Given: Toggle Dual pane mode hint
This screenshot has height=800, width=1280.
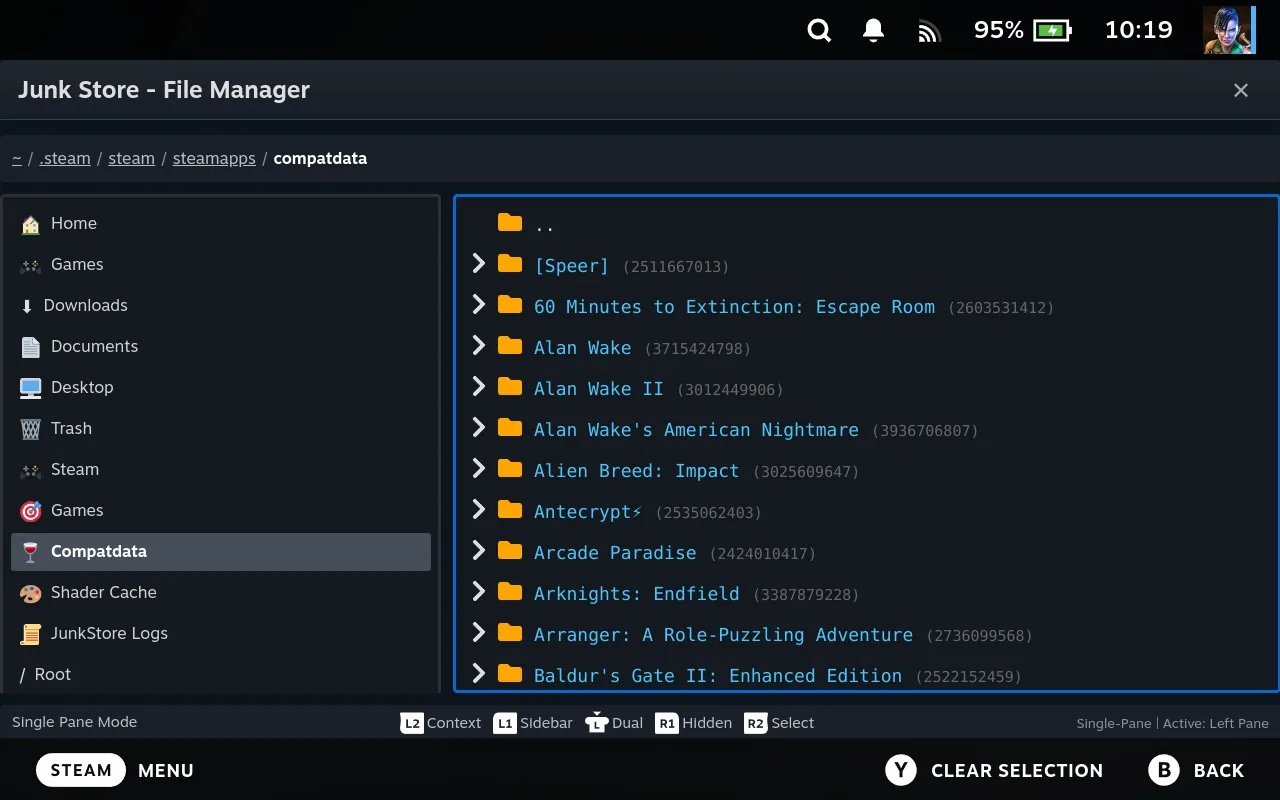Looking at the screenshot, I should 613,723.
